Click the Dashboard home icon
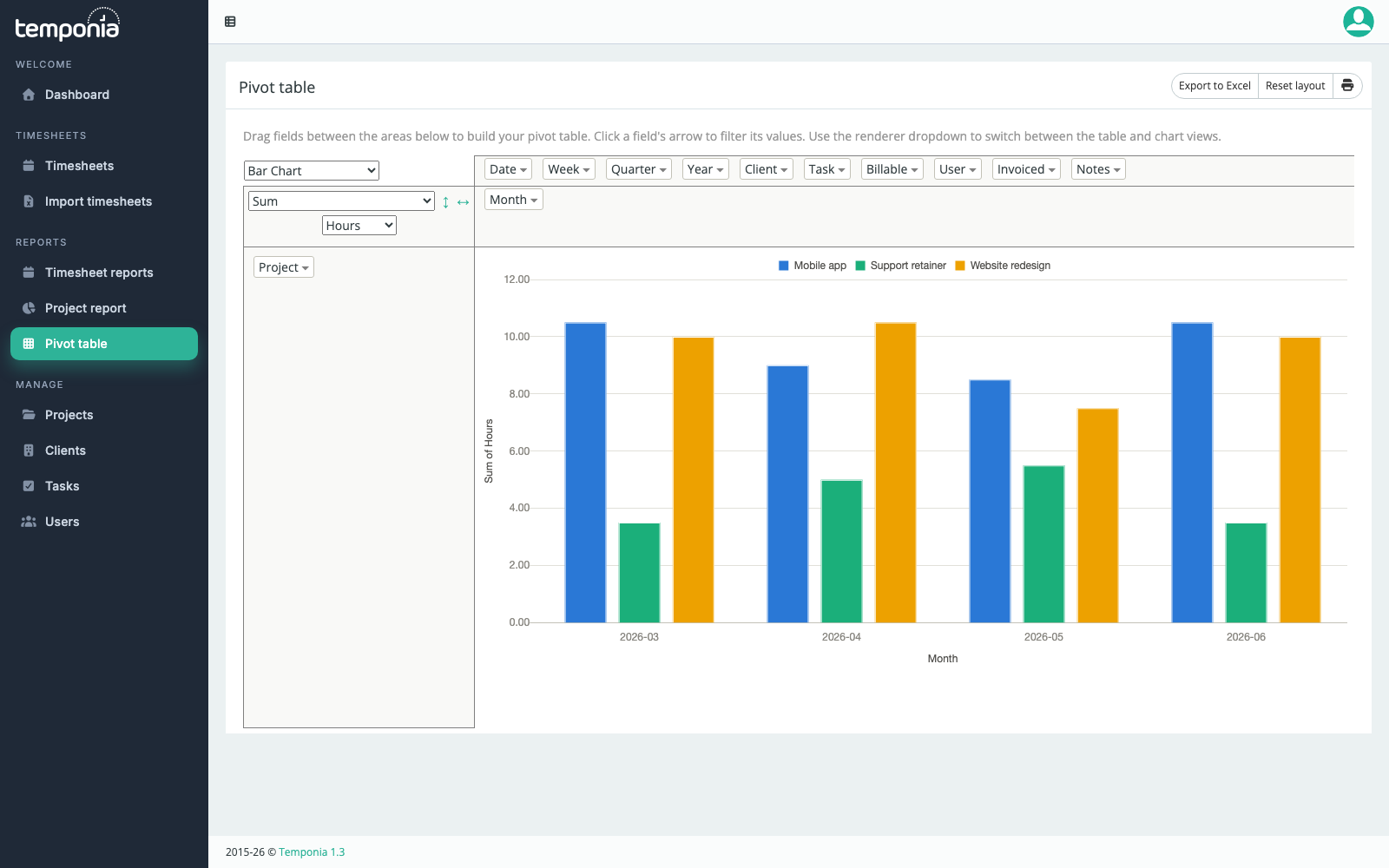The image size is (1389, 868). click(x=29, y=95)
